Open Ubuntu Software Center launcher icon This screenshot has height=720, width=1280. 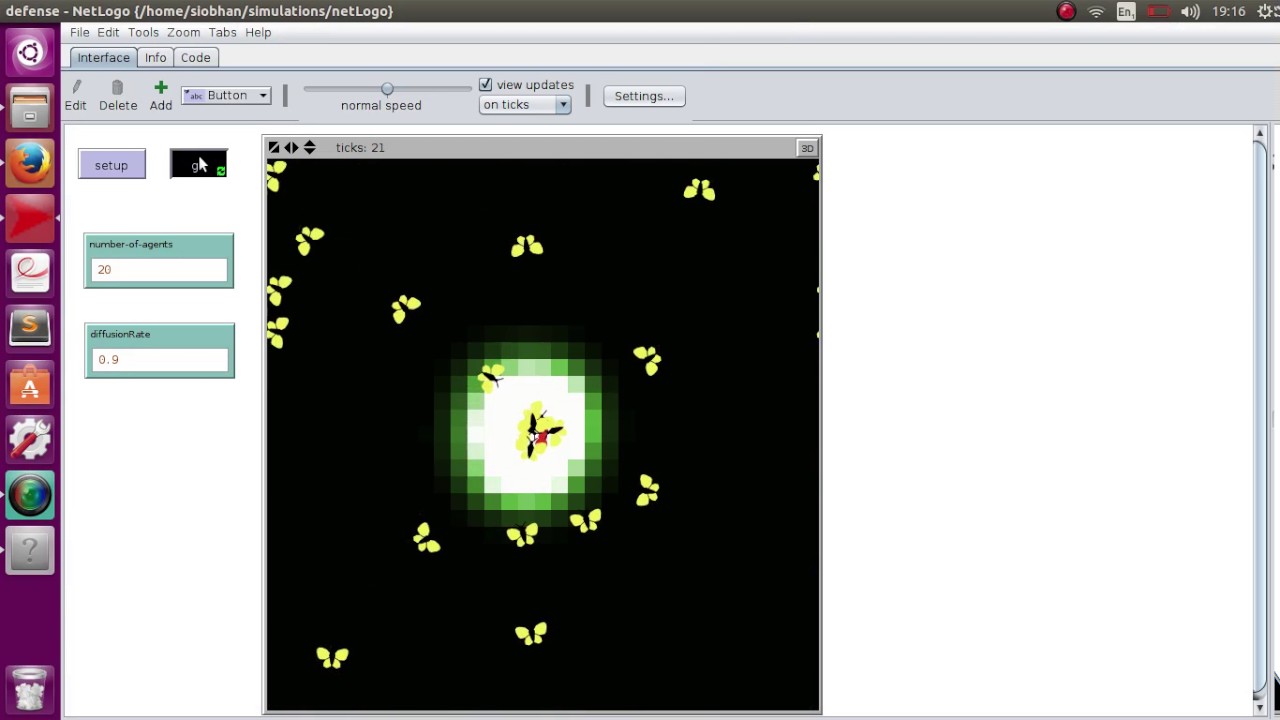tap(30, 385)
